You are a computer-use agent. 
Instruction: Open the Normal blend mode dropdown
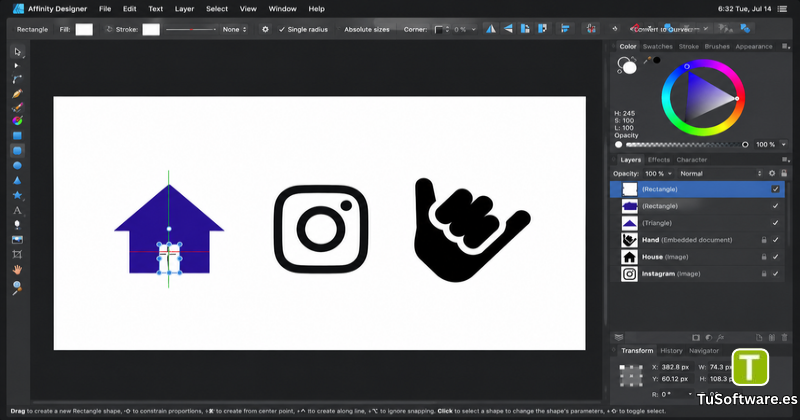point(720,174)
